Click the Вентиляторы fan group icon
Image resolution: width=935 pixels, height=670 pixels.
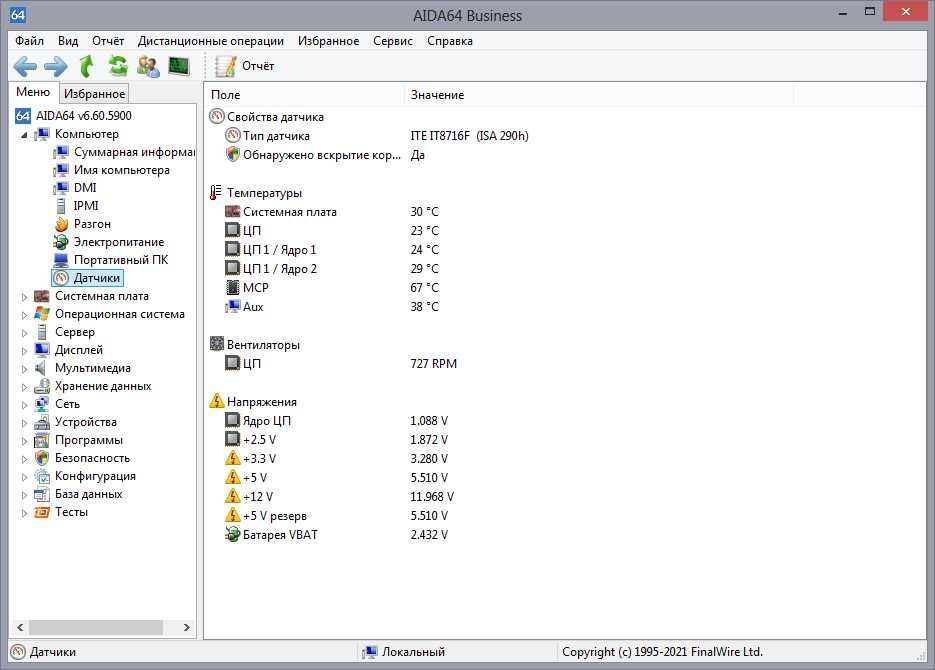point(216,344)
